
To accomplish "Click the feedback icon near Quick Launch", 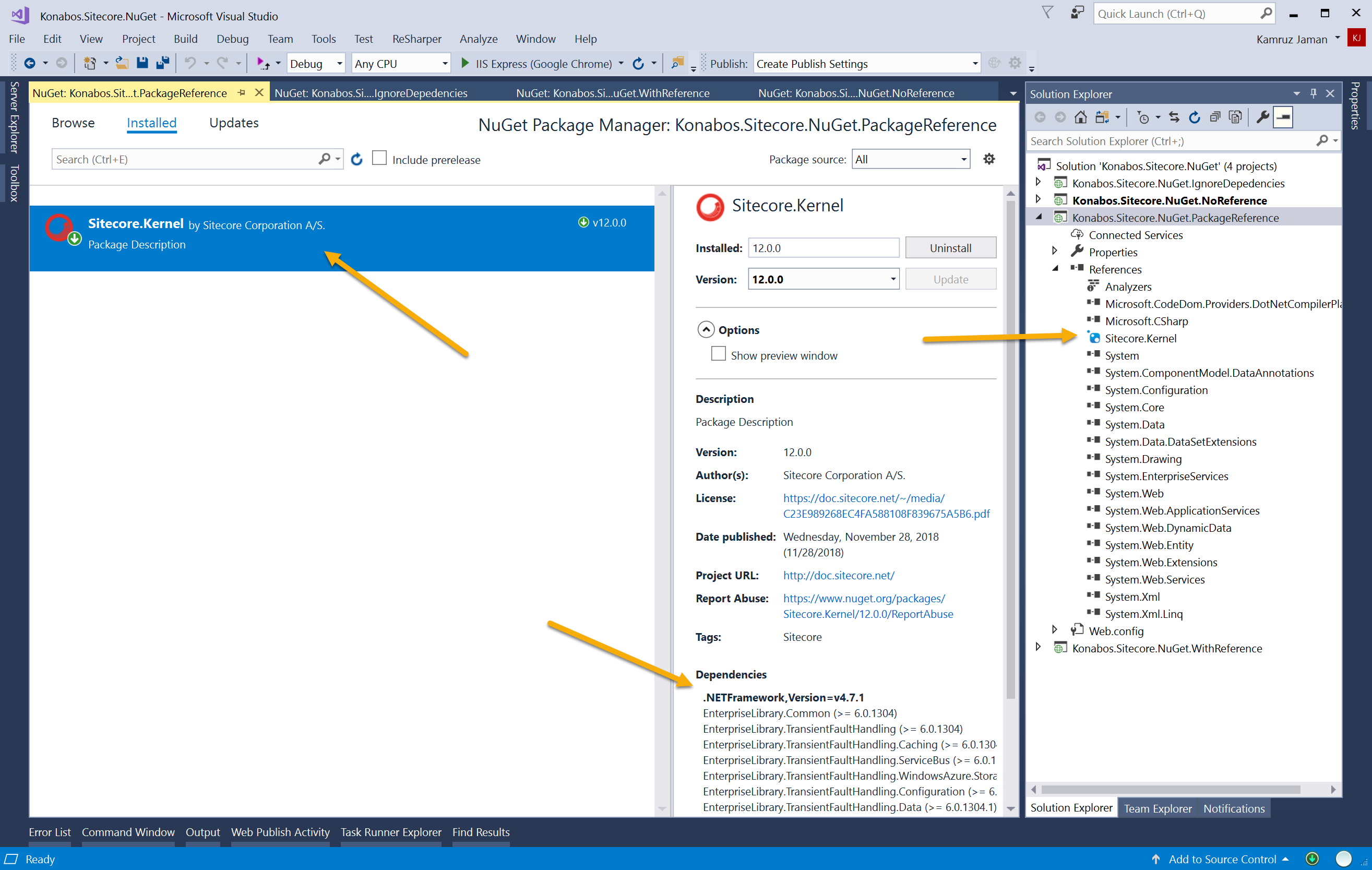I will click(1077, 14).
